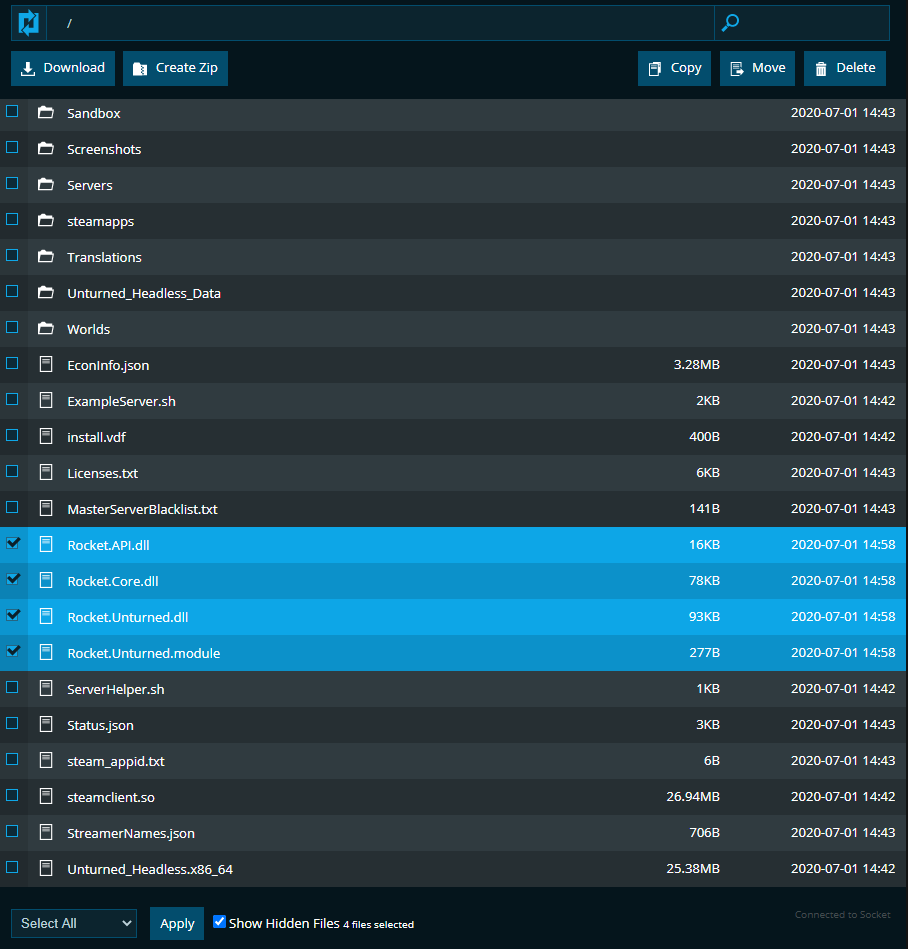
Task: Click the Delete button
Action: tap(845, 68)
